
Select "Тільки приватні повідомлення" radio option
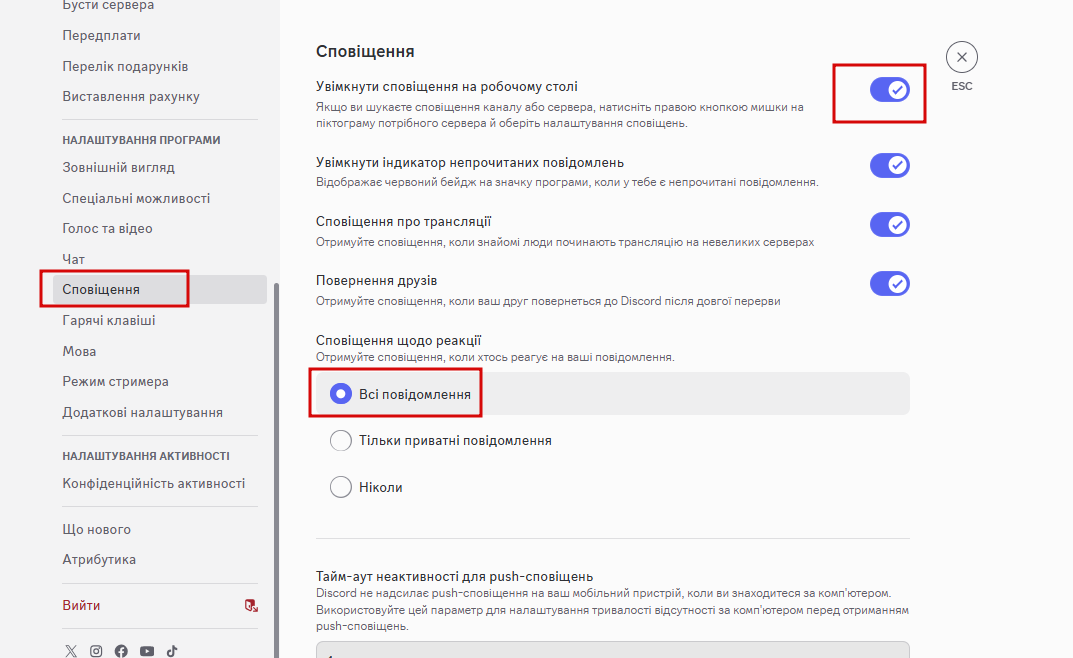coord(341,440)
